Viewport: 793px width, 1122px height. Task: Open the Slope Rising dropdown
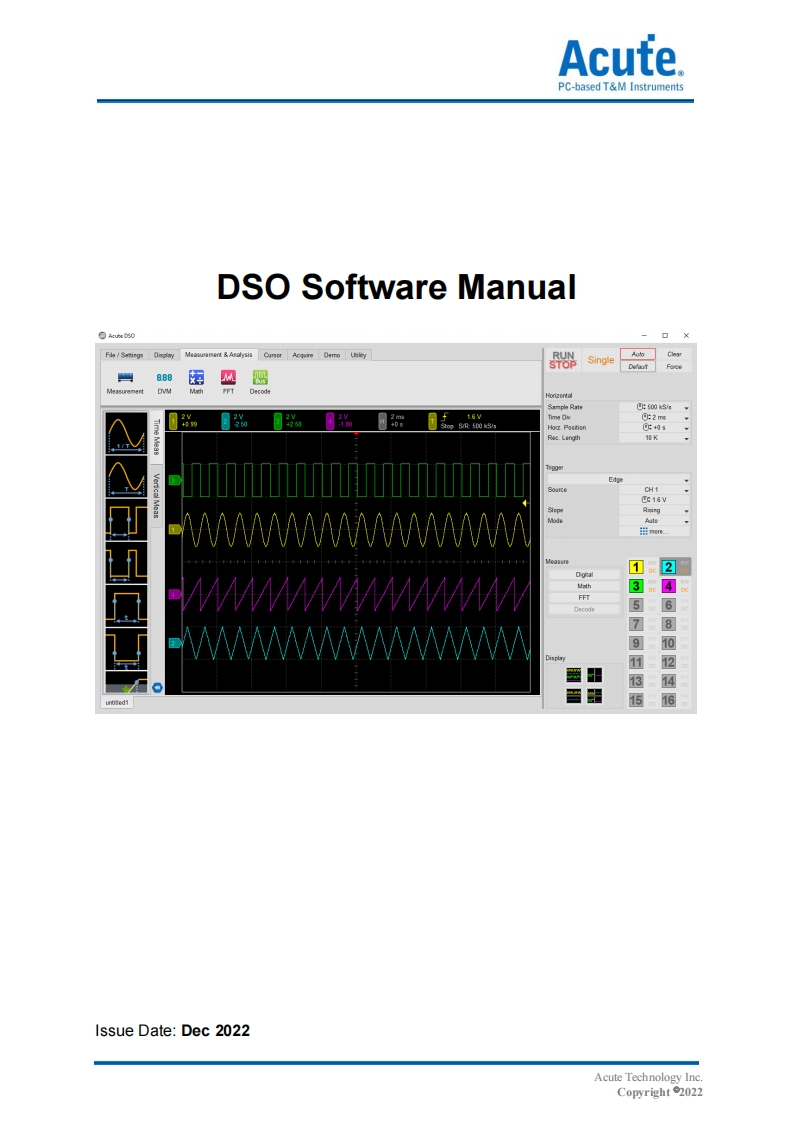[655, 511]
